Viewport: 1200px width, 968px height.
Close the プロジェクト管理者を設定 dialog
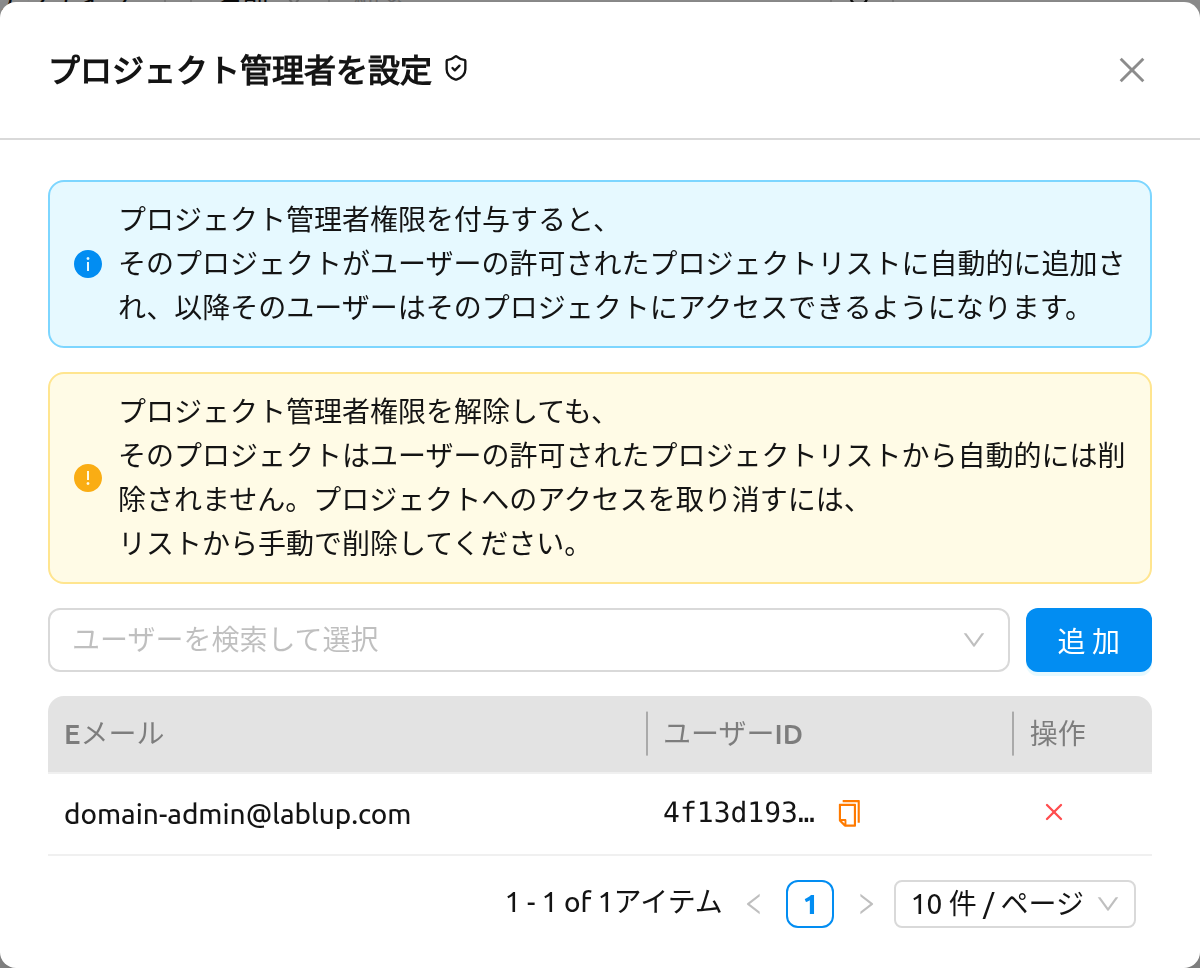tap(1131, 70)
